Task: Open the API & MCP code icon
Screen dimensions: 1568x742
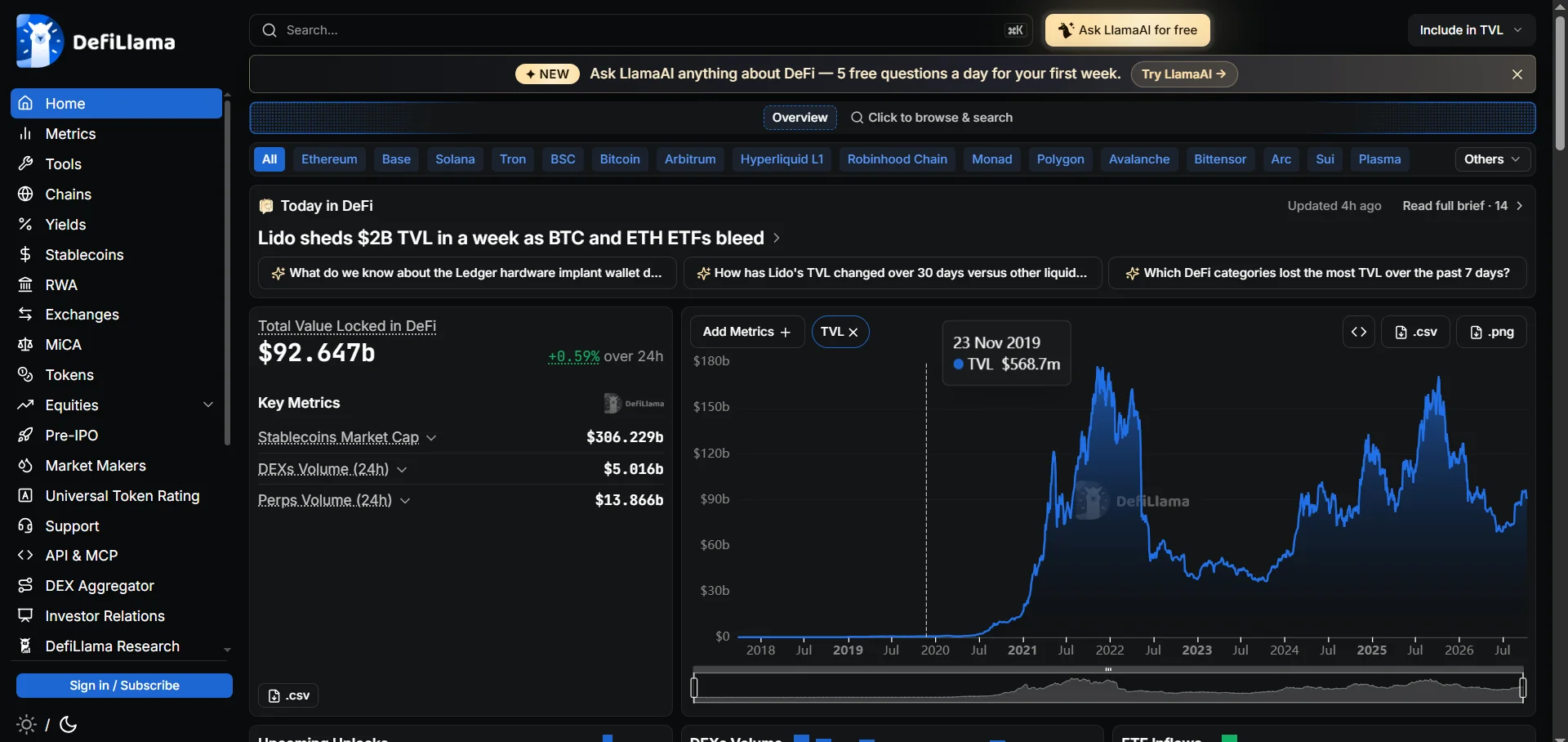Action: [x=25, y=556]
